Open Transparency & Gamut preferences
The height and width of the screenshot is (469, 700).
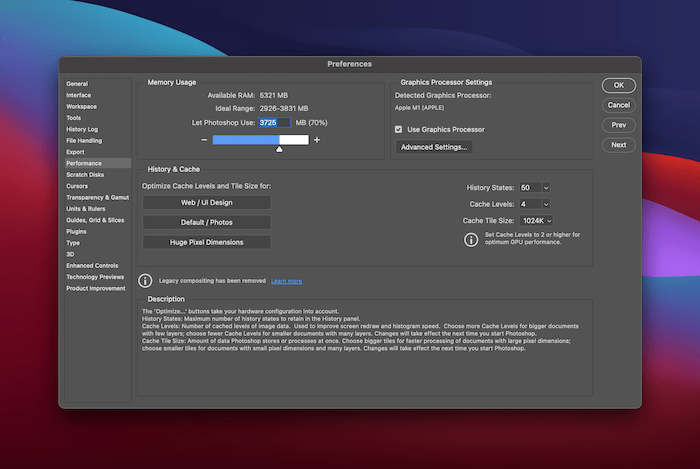click(97, 197)
